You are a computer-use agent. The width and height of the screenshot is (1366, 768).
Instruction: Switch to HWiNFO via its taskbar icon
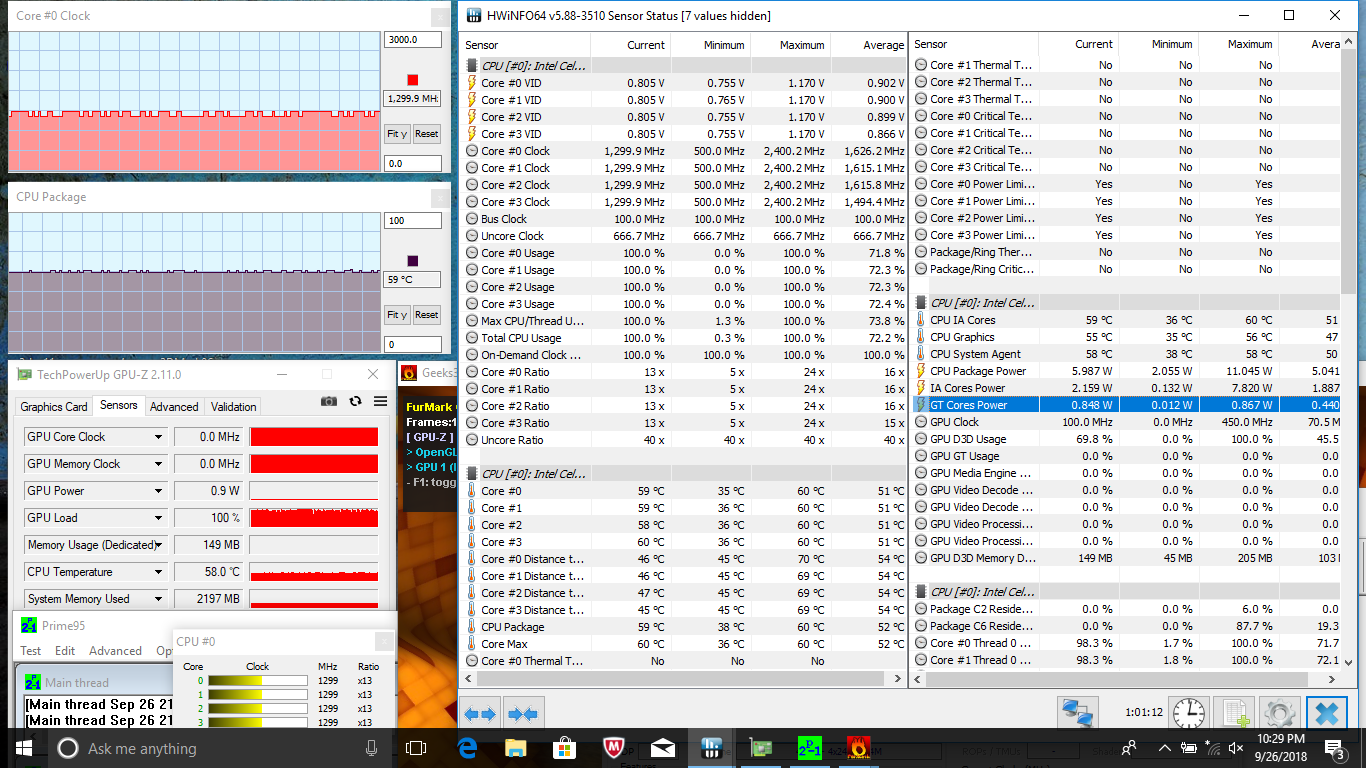click(712, 748)
